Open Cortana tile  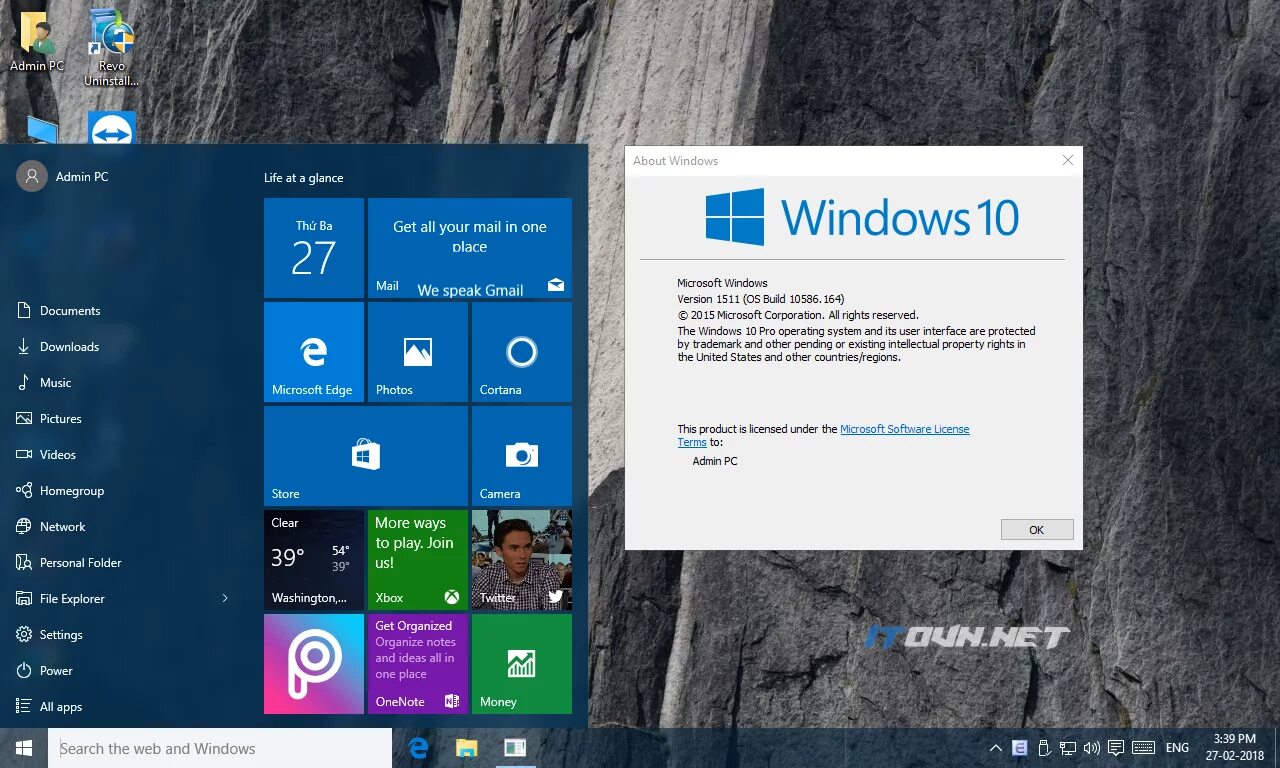coord(522,352)
